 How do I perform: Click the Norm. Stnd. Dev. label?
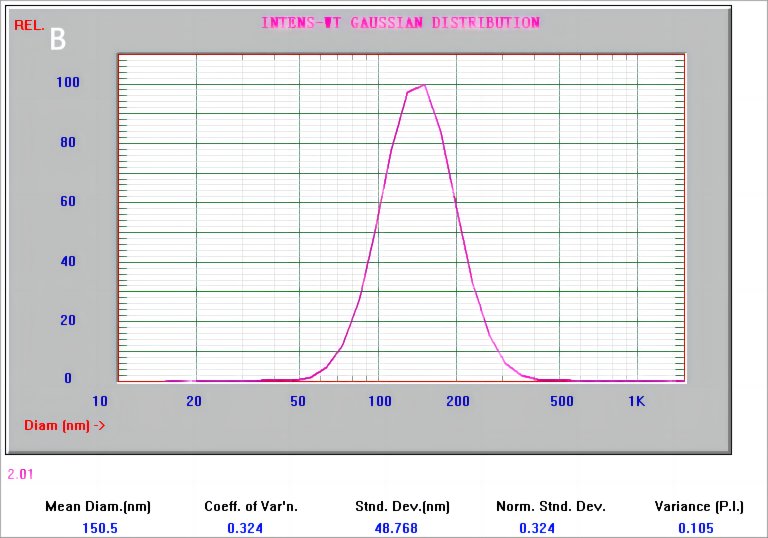(x=551, y=506)
